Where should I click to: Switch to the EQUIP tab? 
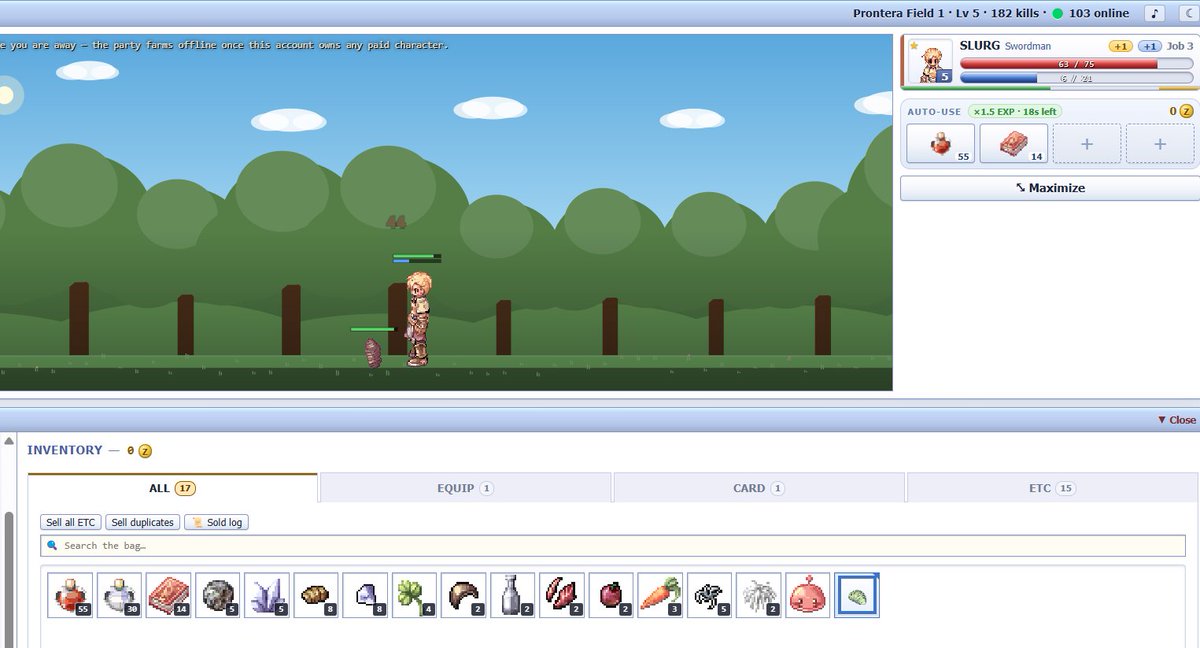[466, 488]
